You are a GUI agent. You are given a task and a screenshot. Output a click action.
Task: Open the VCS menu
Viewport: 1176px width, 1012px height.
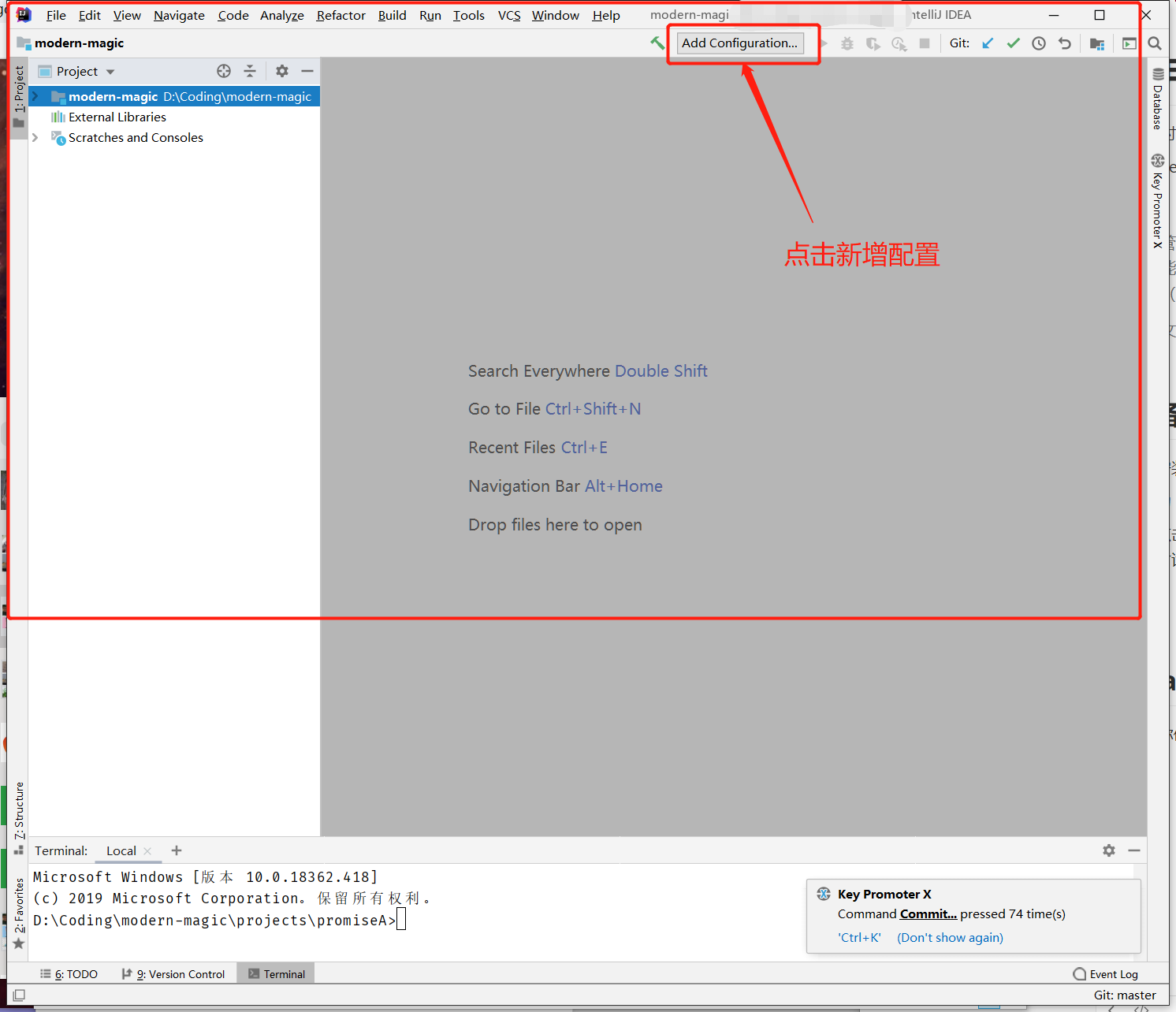[509, 15]
